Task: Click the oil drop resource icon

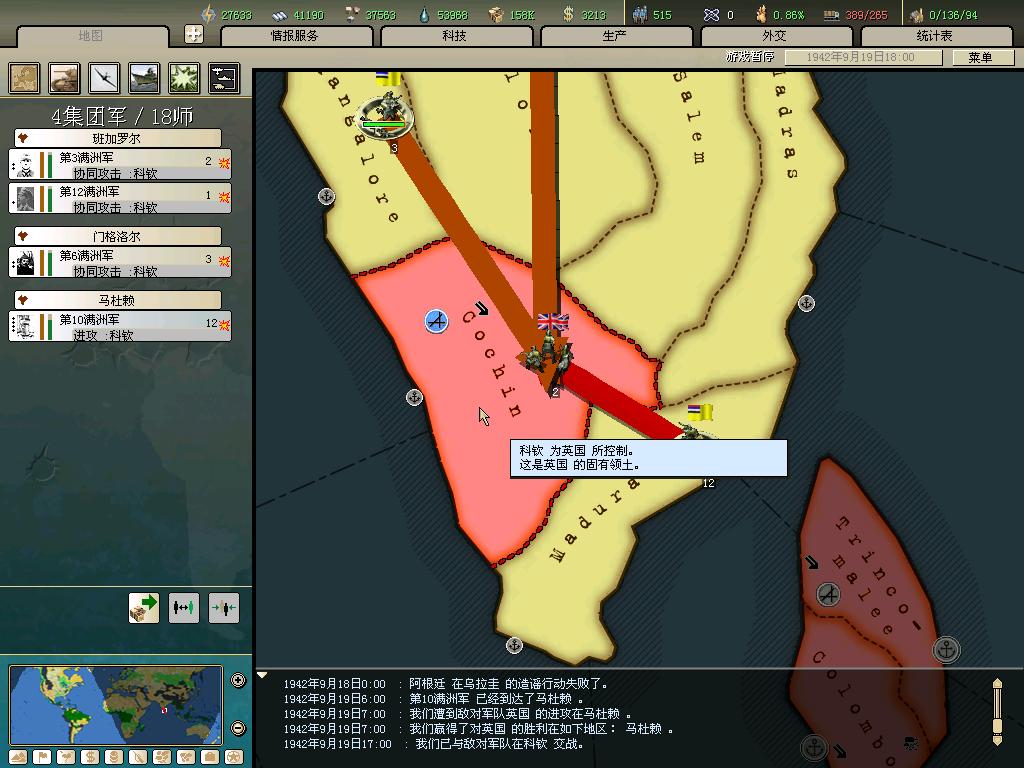Action: [x=425, y=14]
